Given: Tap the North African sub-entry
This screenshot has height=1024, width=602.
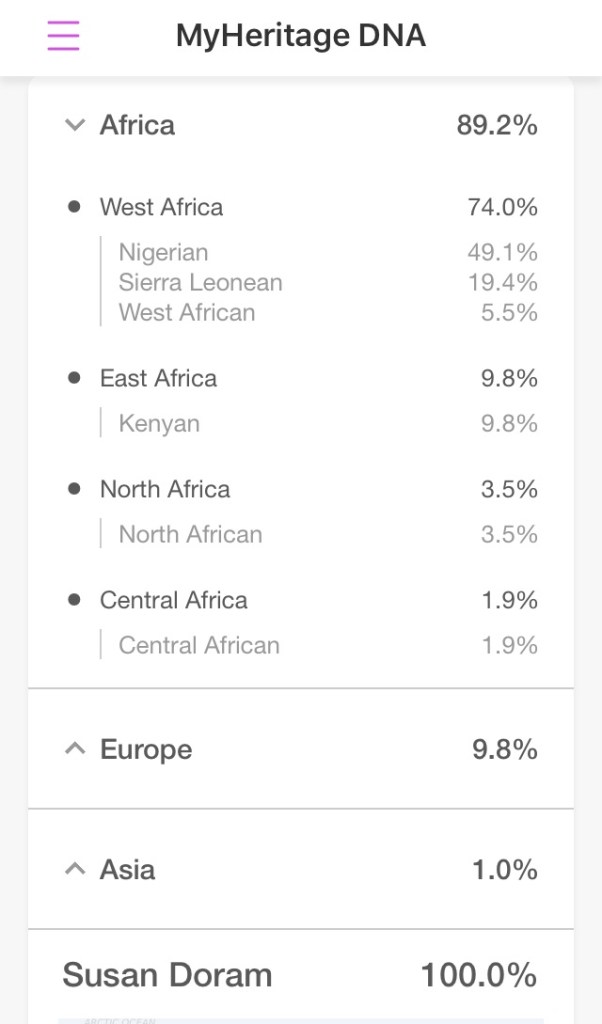Looking at the screenshot, I should click(190, 534).
